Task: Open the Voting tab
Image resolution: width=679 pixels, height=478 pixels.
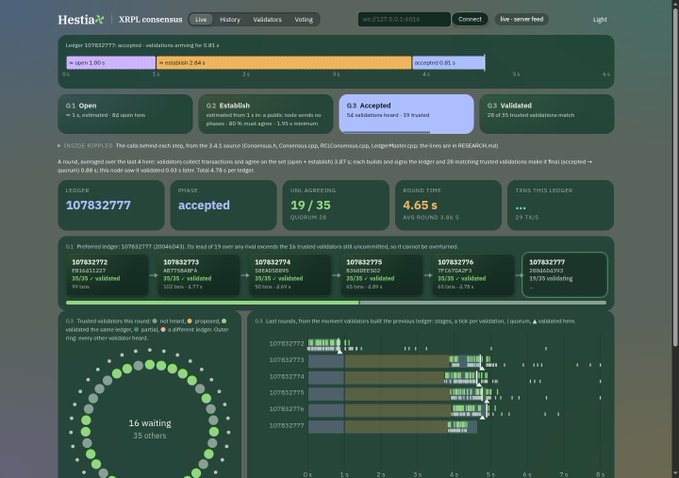Action: click(304, 19)
